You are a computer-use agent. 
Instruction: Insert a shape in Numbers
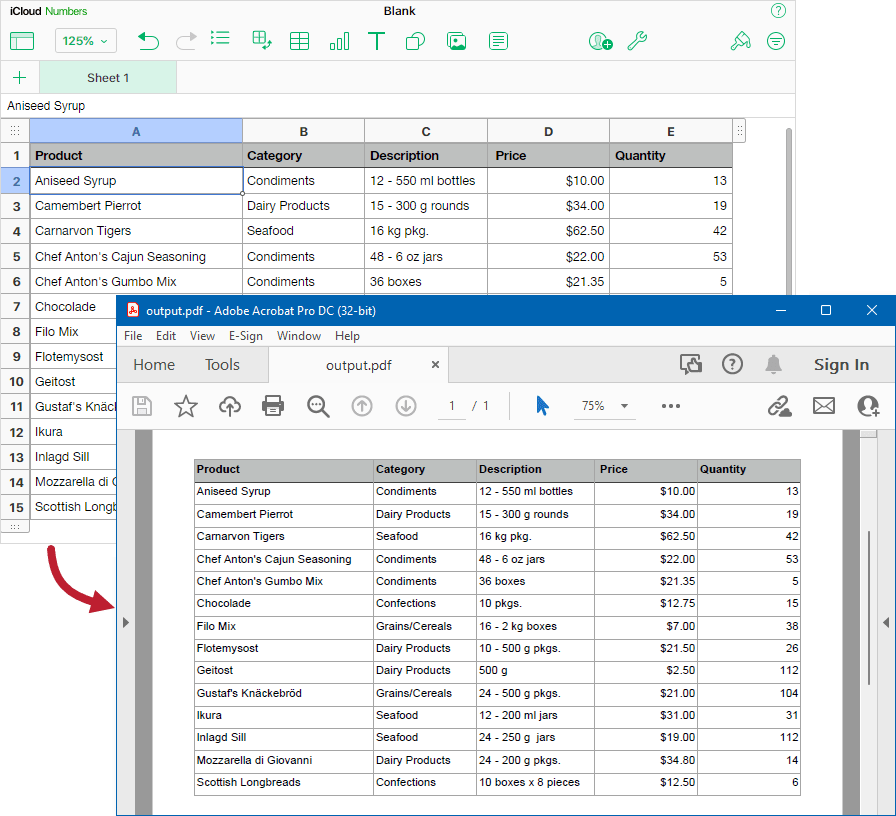415,41
